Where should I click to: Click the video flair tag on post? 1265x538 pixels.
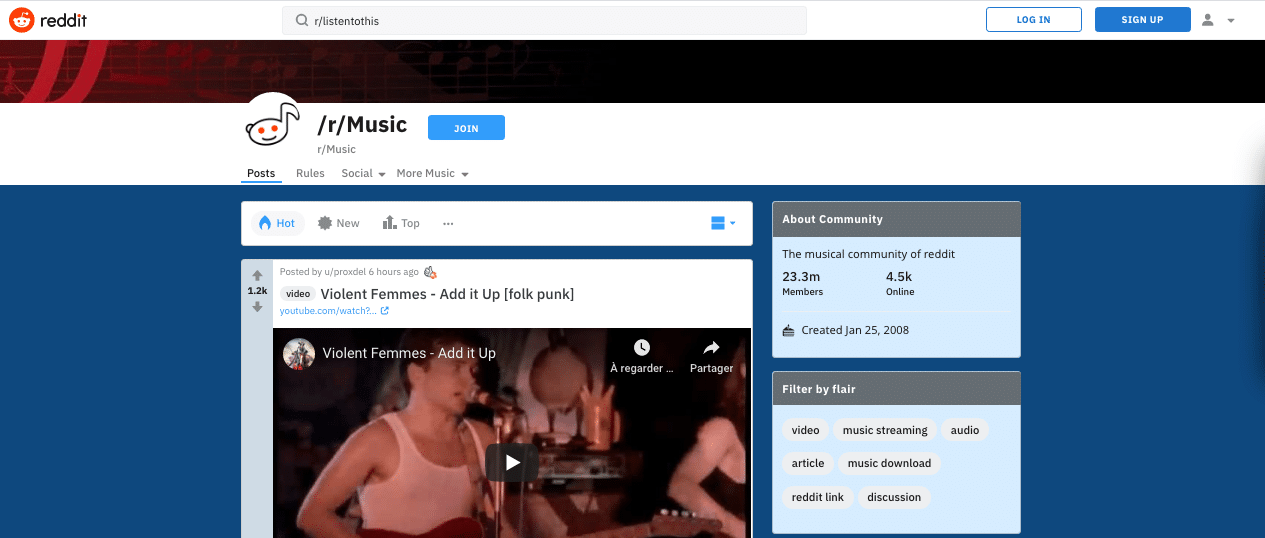click(x=298, y=294)
